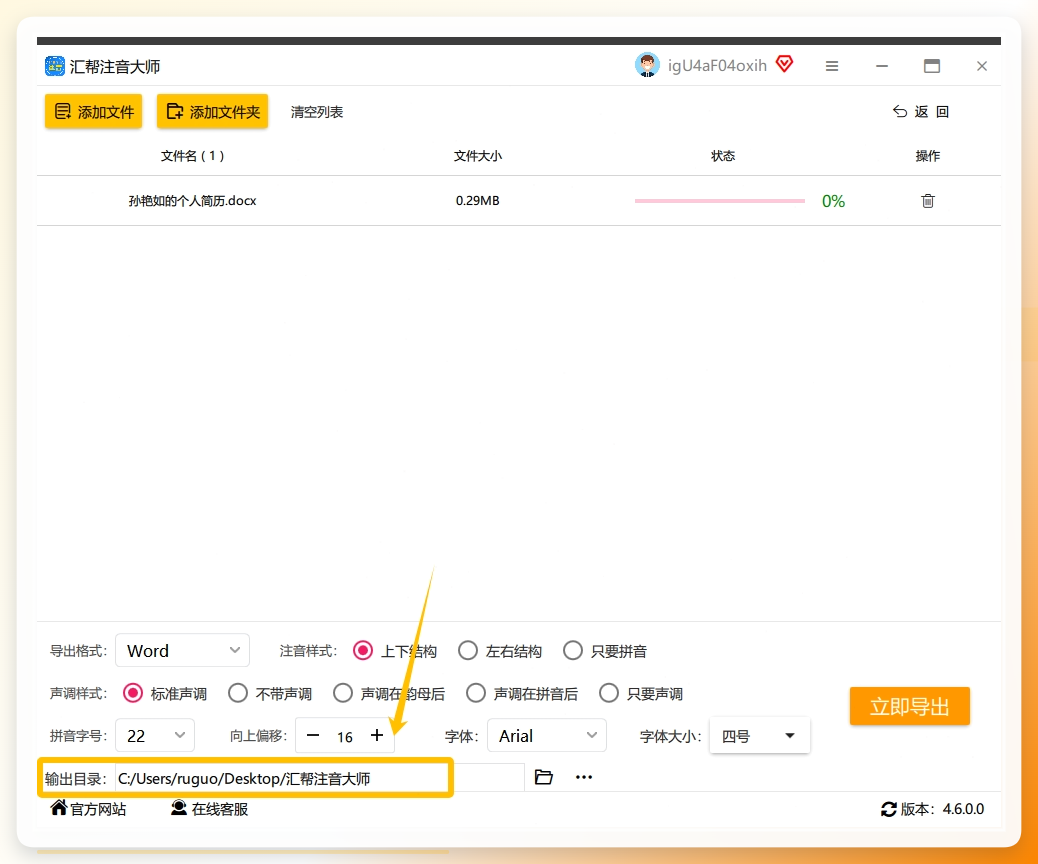
Task: Select 不带声调 tone style
Action: pos(270,694)
